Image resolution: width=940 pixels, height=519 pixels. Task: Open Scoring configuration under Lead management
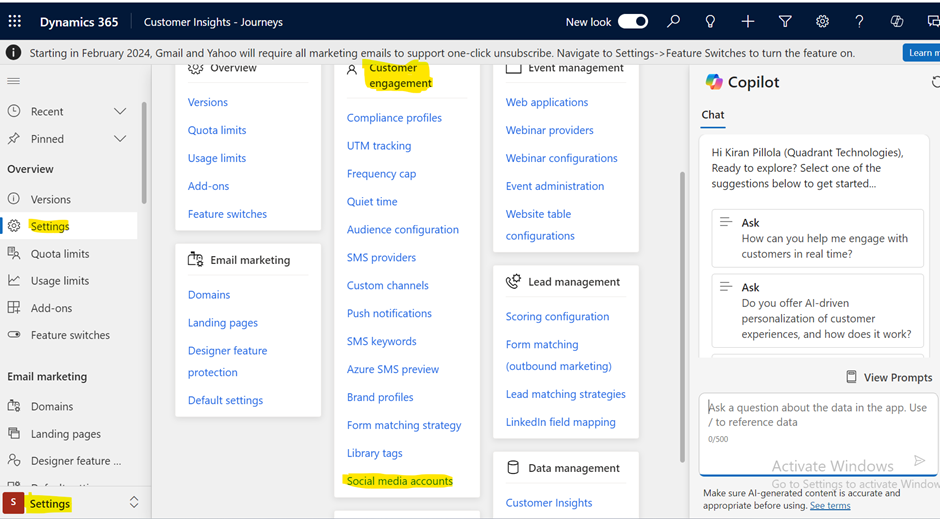pos(557,316)
